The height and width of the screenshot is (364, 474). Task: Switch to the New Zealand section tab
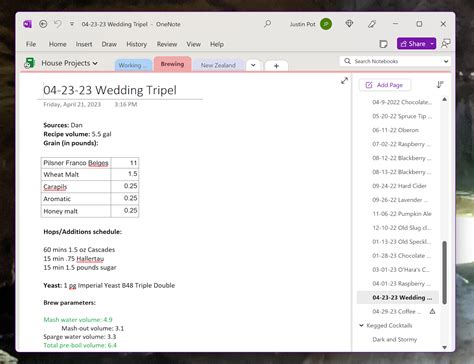[218, 65]
